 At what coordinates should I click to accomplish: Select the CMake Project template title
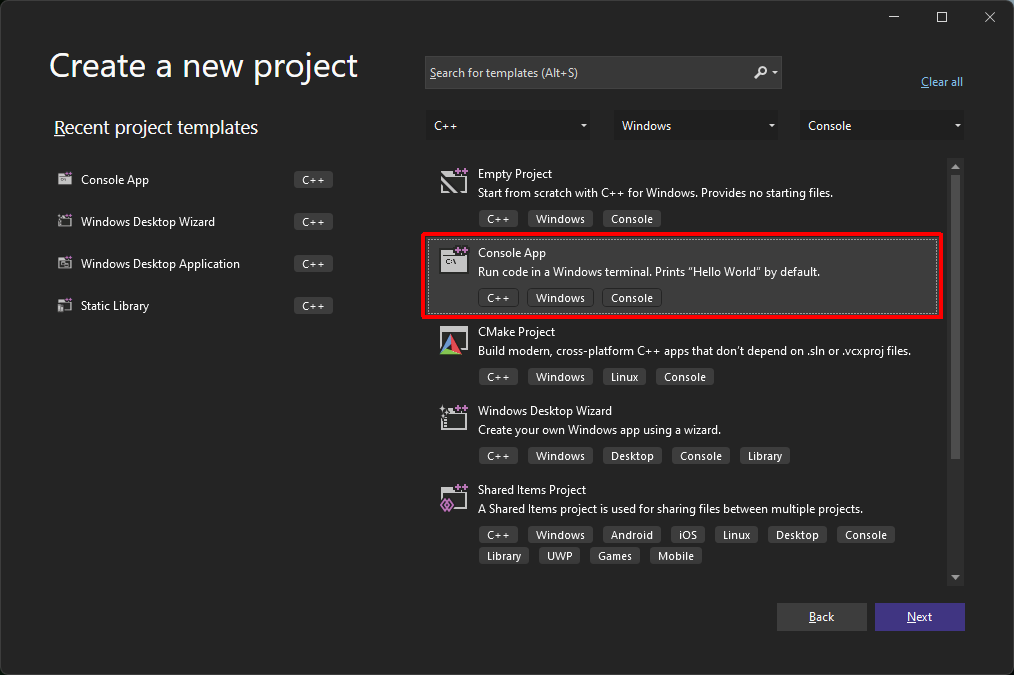pyautogui.click(x=516, y=332)
